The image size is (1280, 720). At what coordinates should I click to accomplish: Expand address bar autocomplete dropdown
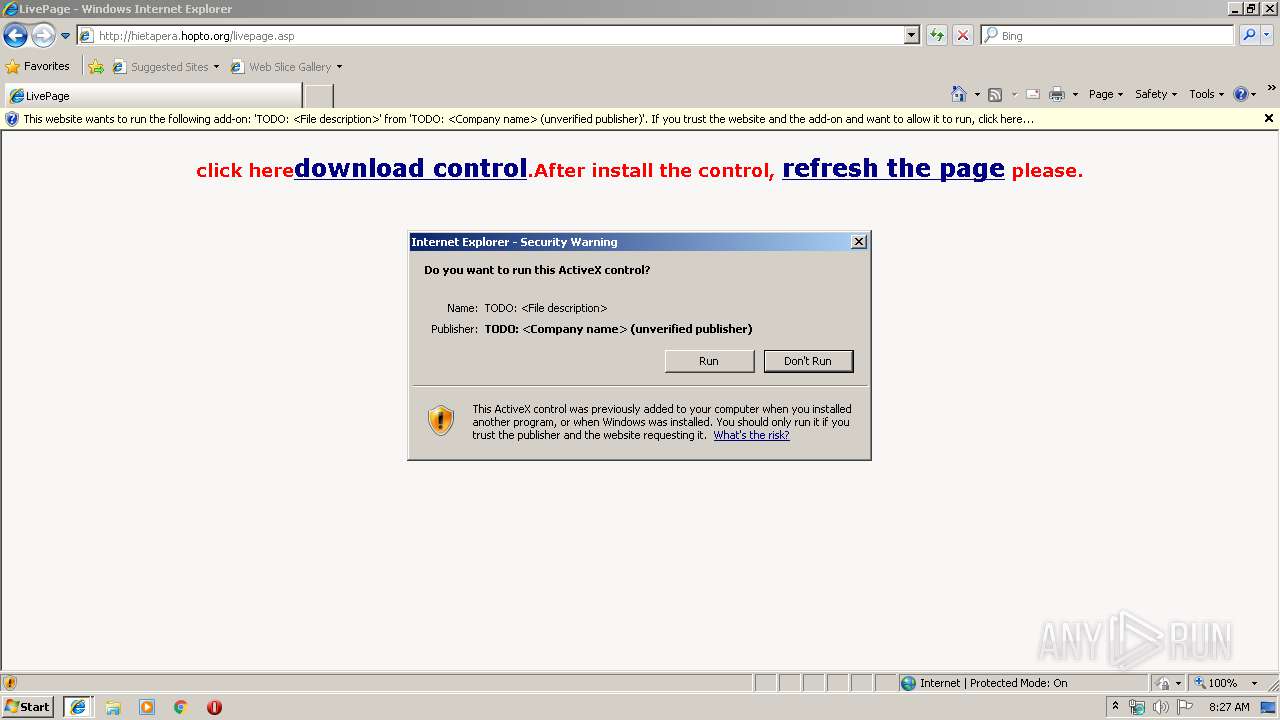(x=911, y=36)
